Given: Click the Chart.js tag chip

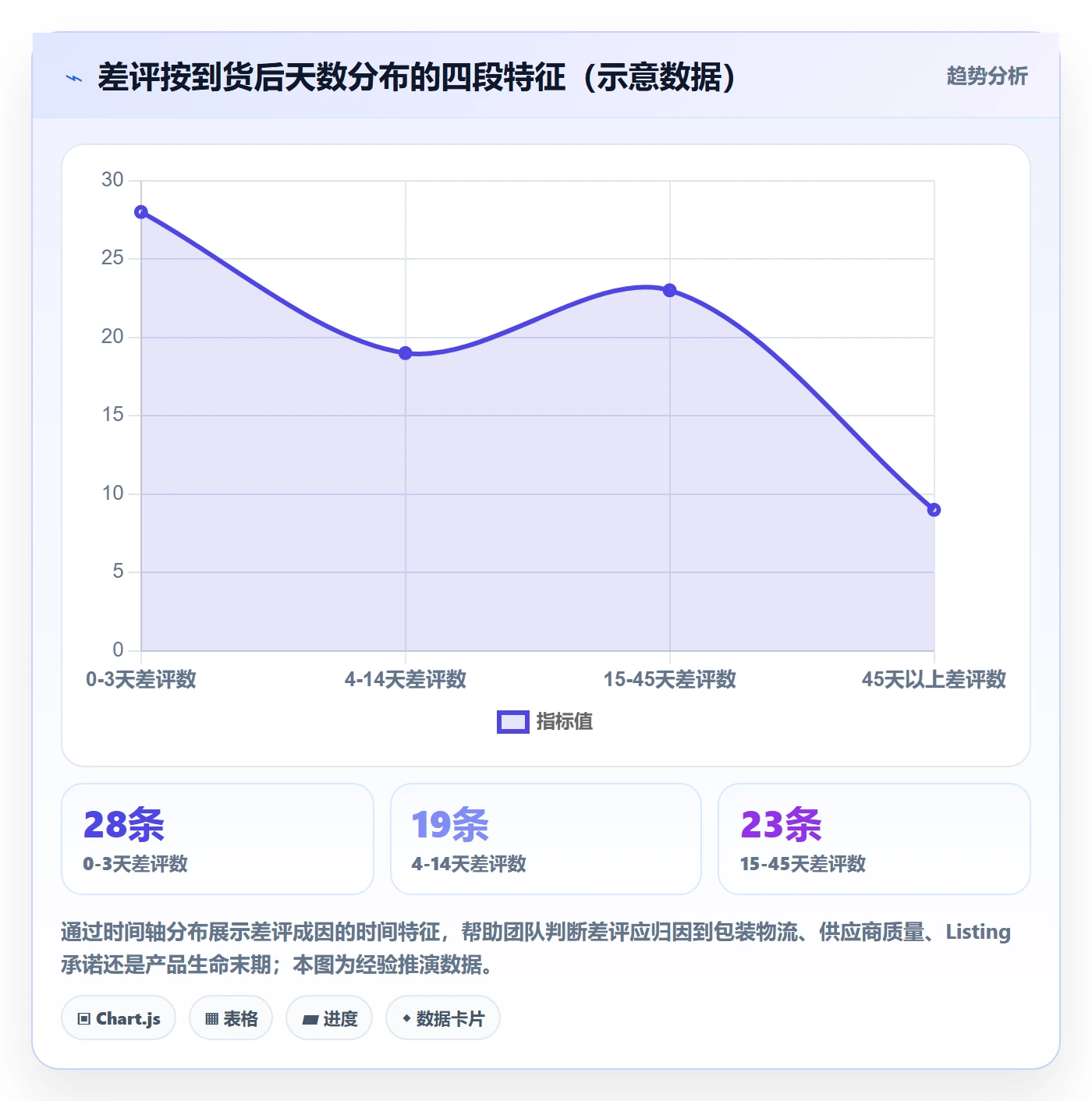Looking at the screenshot, I should click(119, 1018).
